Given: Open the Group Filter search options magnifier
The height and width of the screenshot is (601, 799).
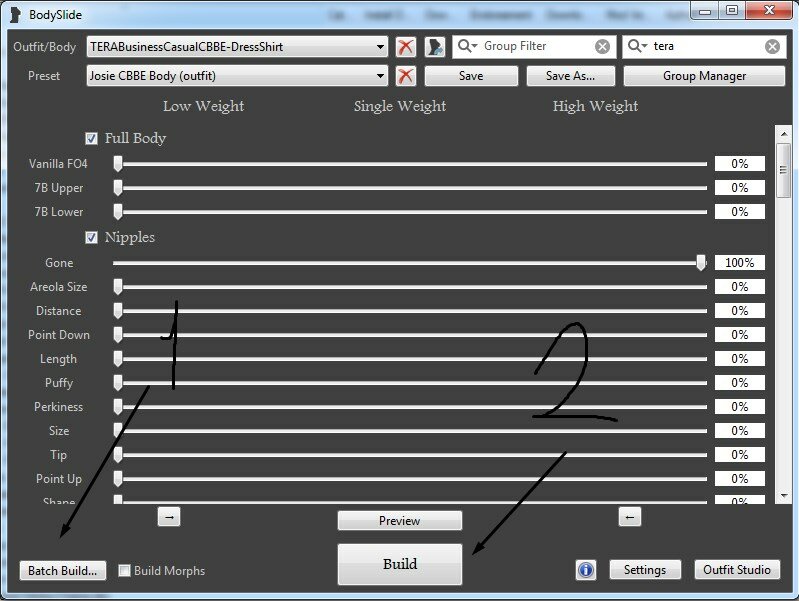Looking at the screenshot, I should (467, 46).
